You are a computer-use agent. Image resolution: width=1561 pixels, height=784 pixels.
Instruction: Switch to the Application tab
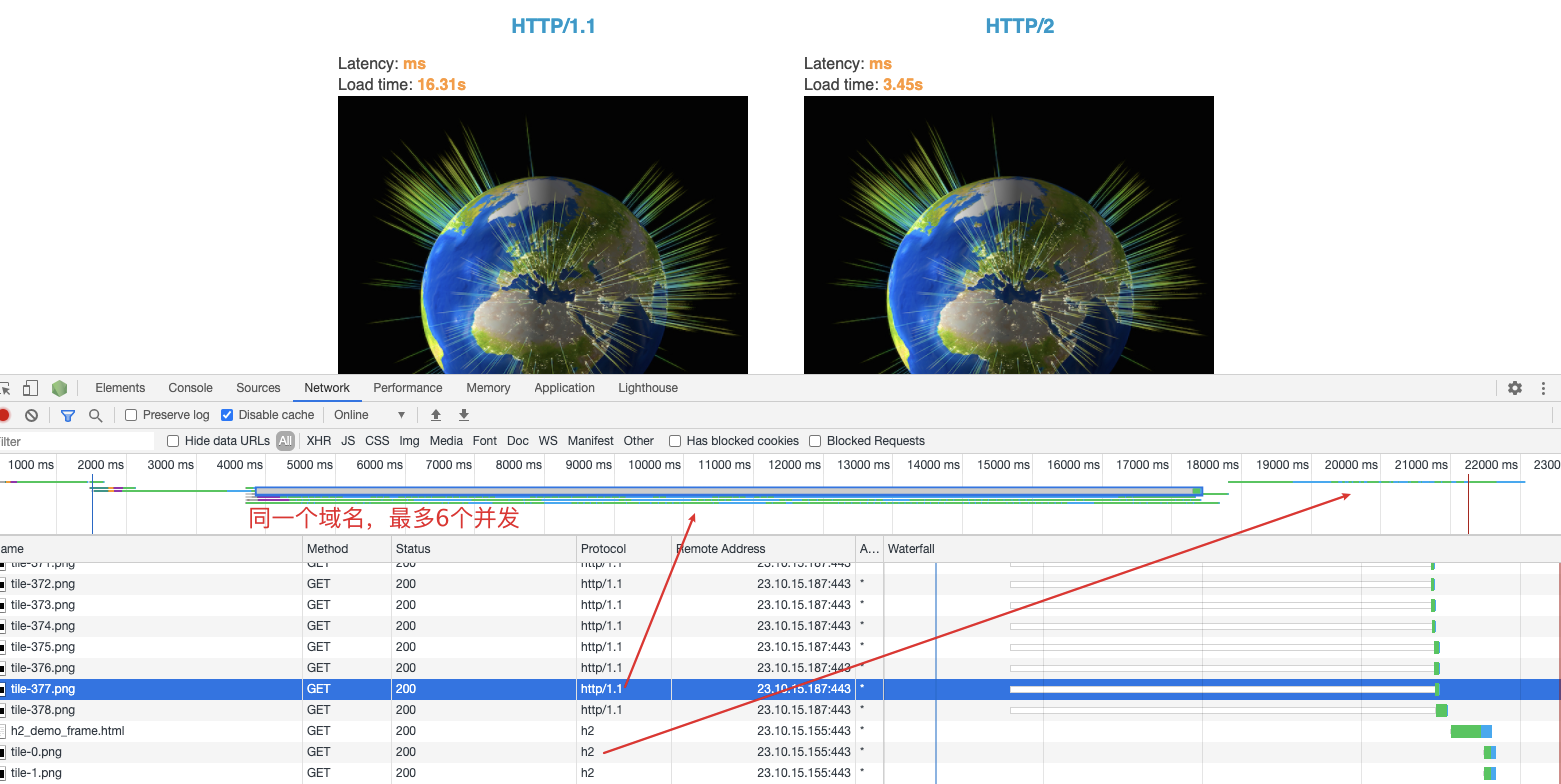(x=564, y=388)
